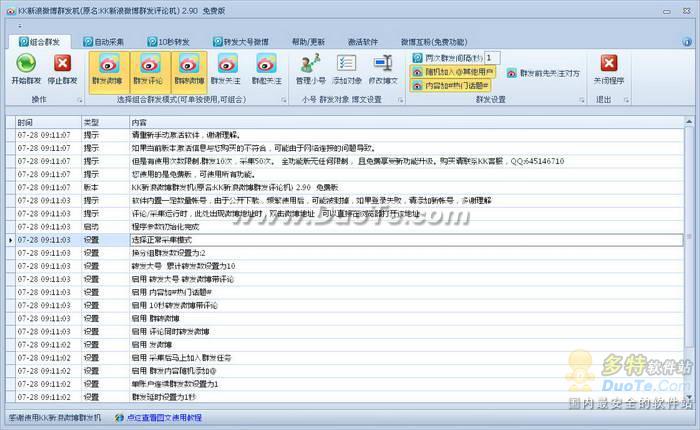Viewport: 700px width, 430px height.
Task: Switch to the 自动采集 tab
Action: click(x=103, y=42)
